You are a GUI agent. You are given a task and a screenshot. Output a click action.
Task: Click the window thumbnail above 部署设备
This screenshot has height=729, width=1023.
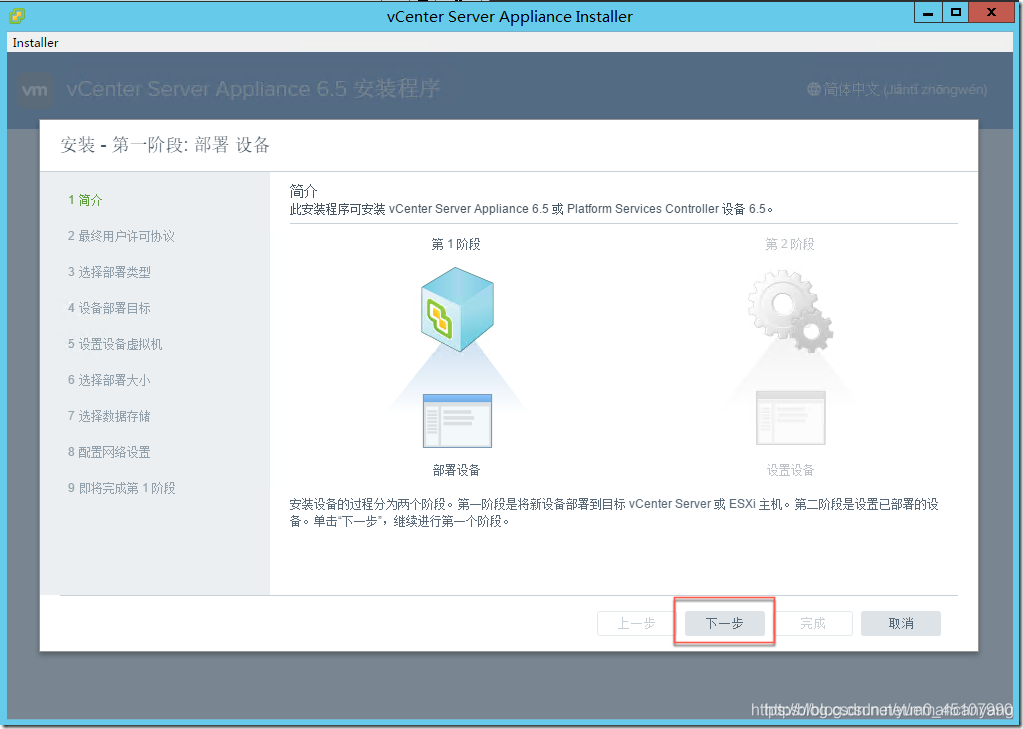[457, 421]
